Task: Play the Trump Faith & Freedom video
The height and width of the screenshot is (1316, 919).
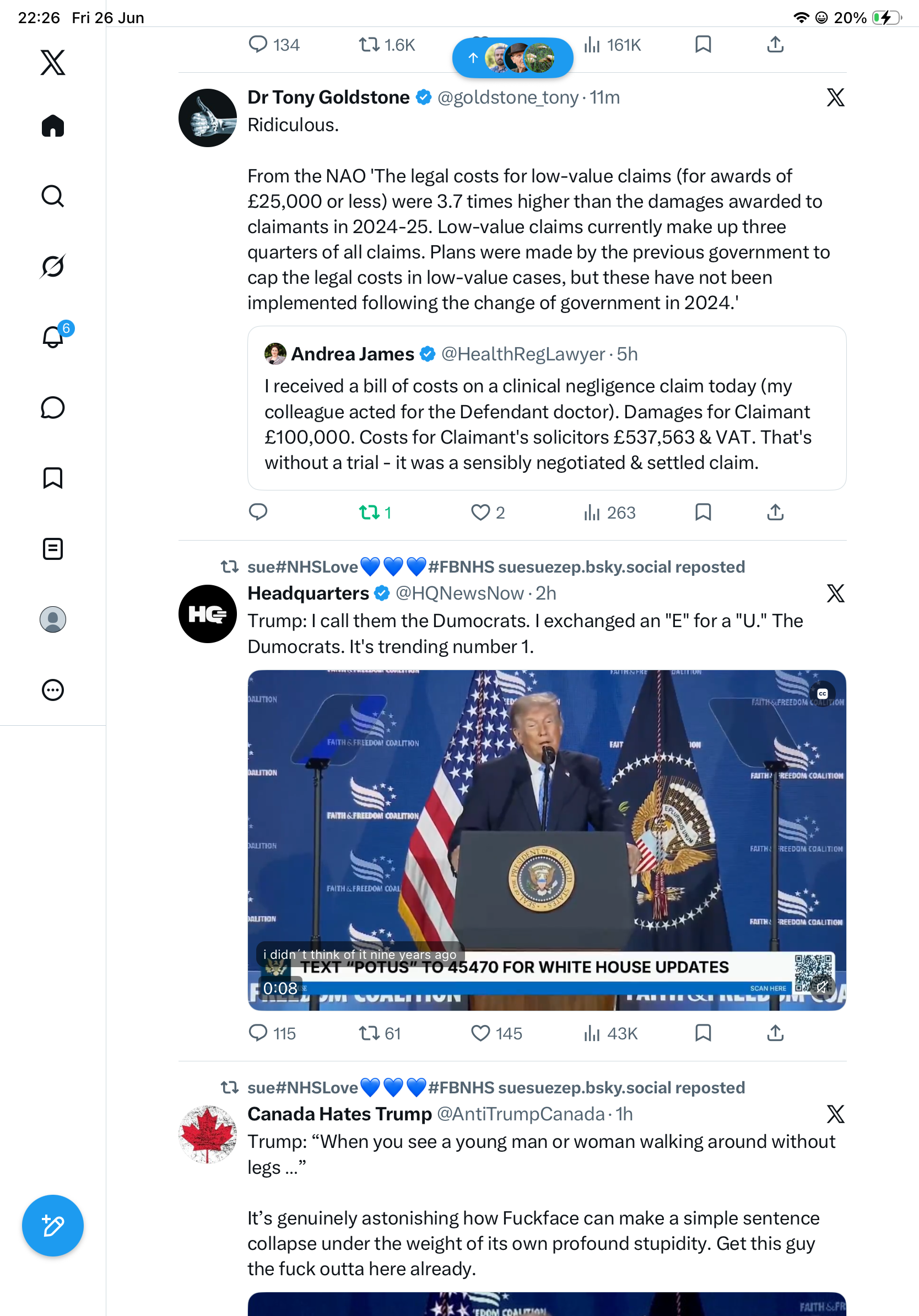Action: [x=547, y=840]
